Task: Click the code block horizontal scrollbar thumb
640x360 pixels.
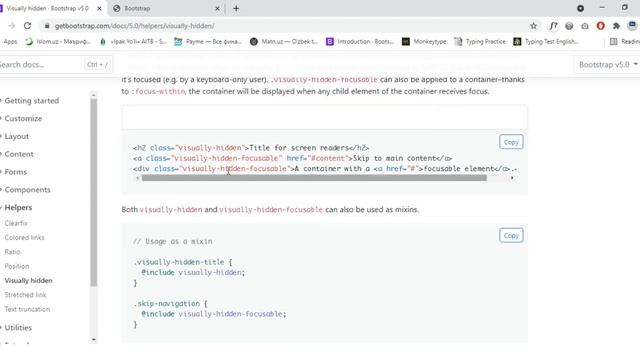Action: pos(314,178)
